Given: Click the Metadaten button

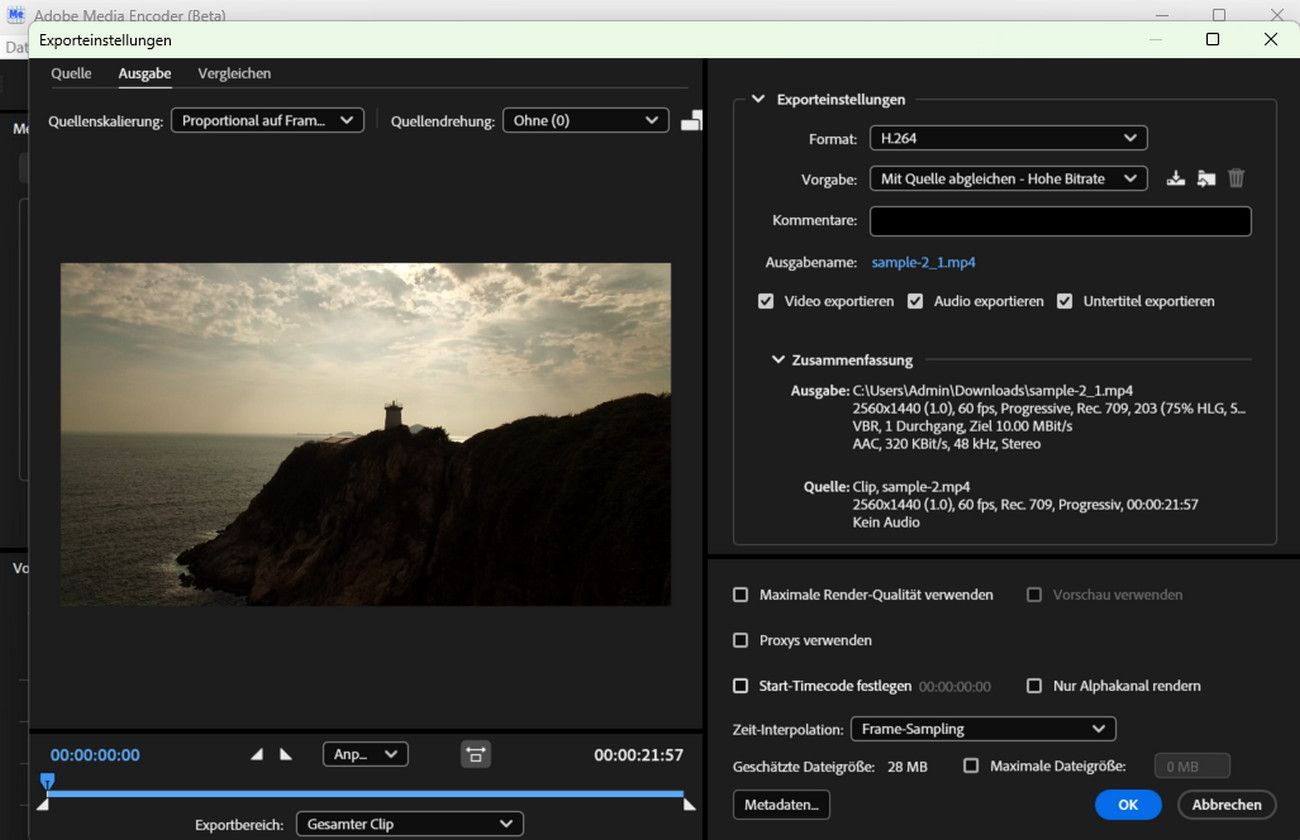Looking at the screenshot, I should (x=781, y=804).
